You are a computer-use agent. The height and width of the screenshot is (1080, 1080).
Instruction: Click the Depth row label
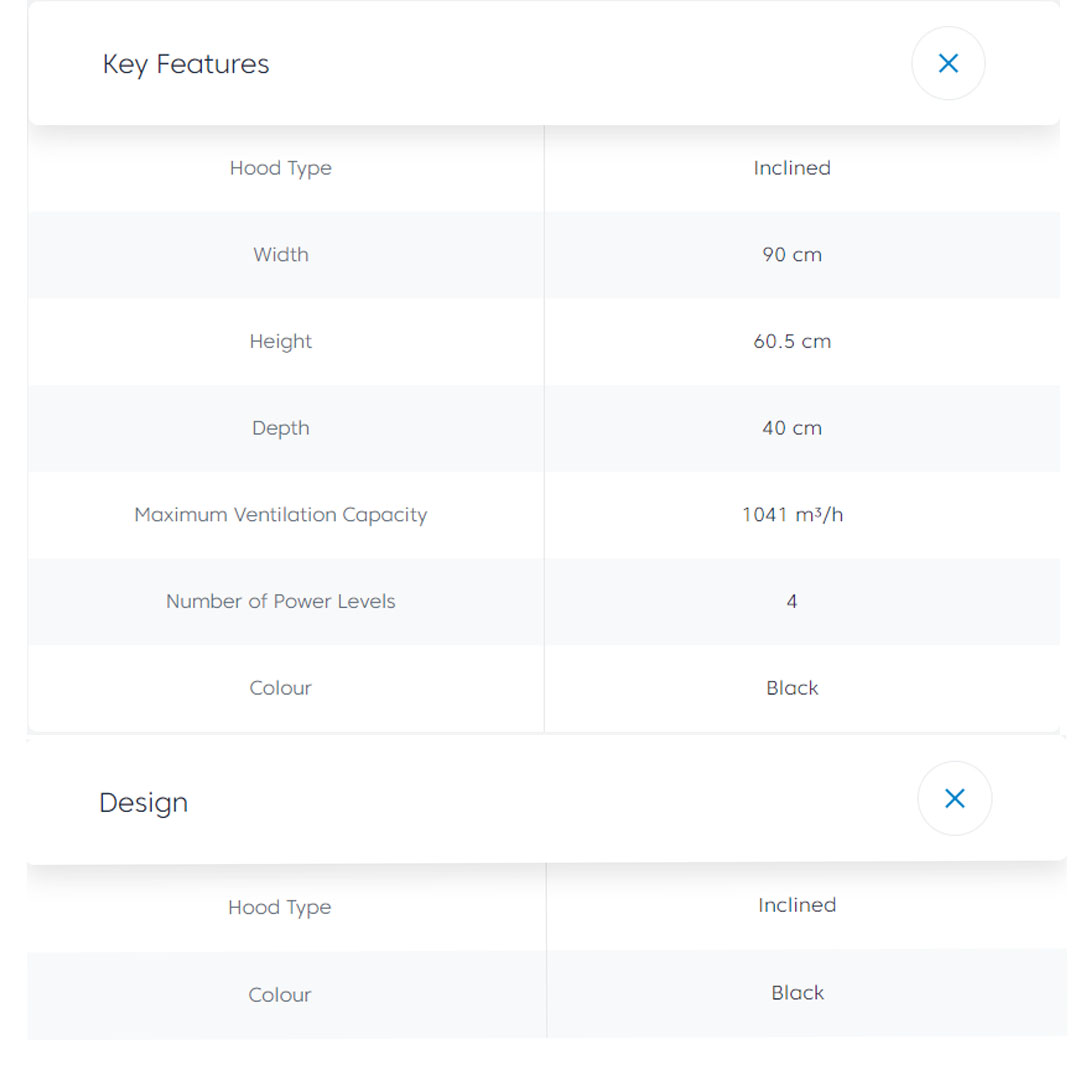[x=280, y=428]
